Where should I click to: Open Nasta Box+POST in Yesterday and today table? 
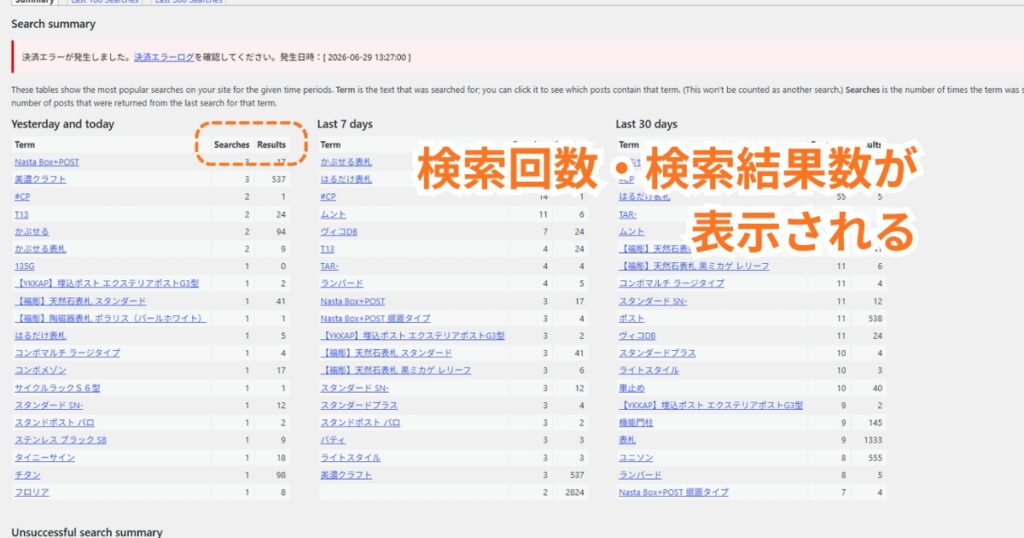point(46,162)
